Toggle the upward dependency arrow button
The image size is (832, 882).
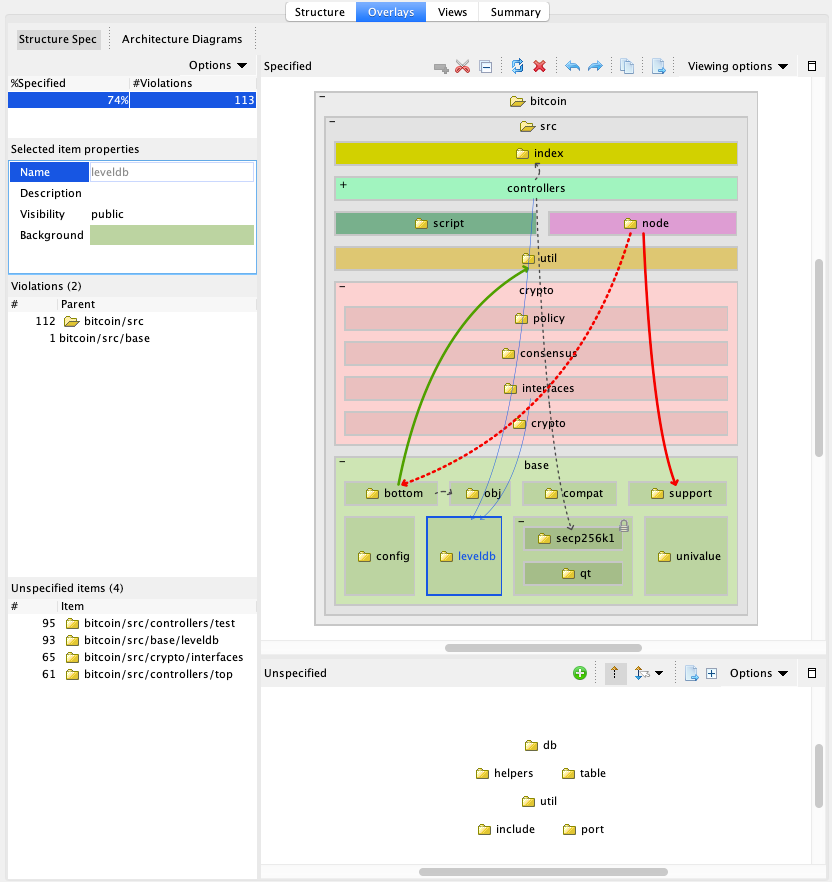click(614, 673)
